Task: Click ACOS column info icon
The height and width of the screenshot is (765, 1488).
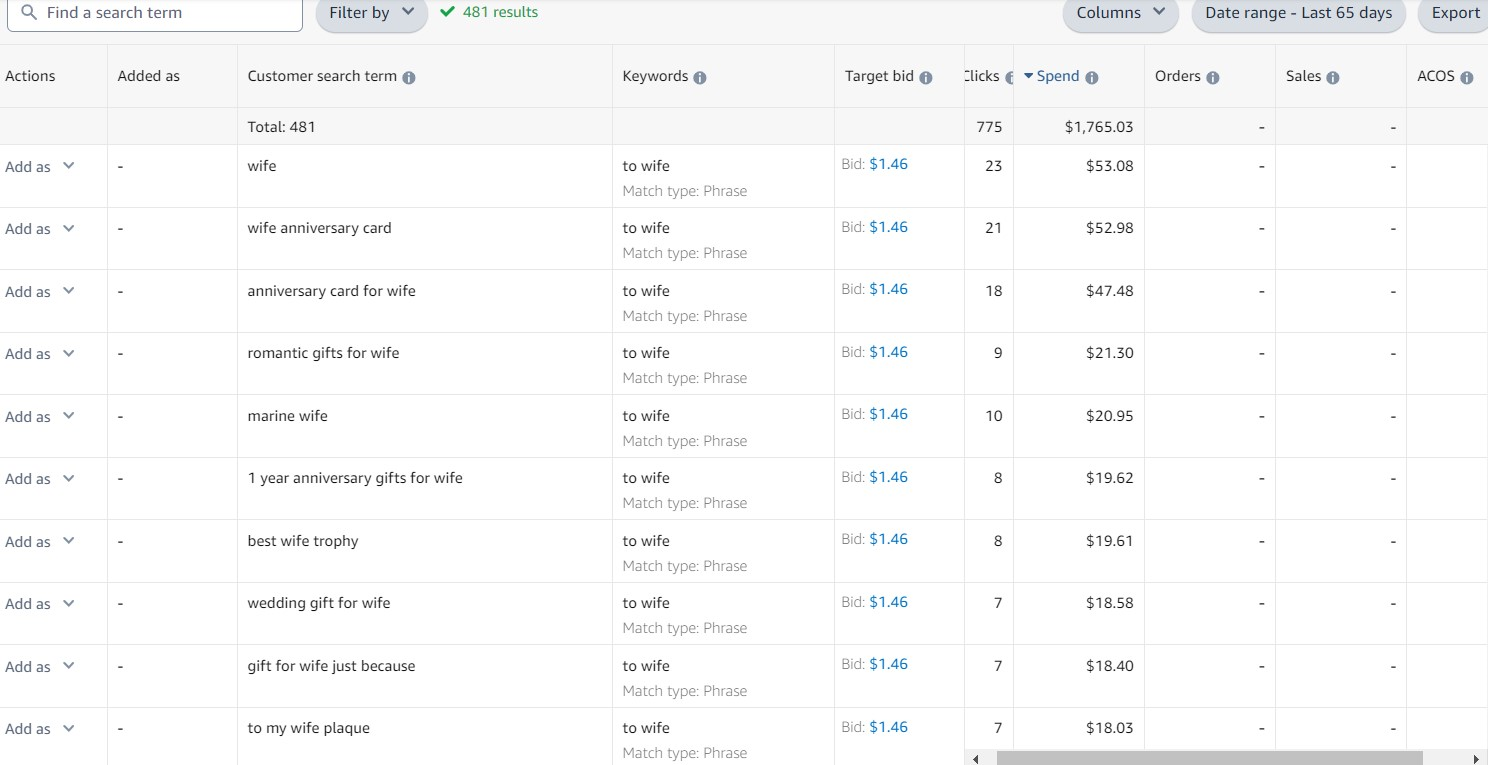Action: coord(1466,78)
